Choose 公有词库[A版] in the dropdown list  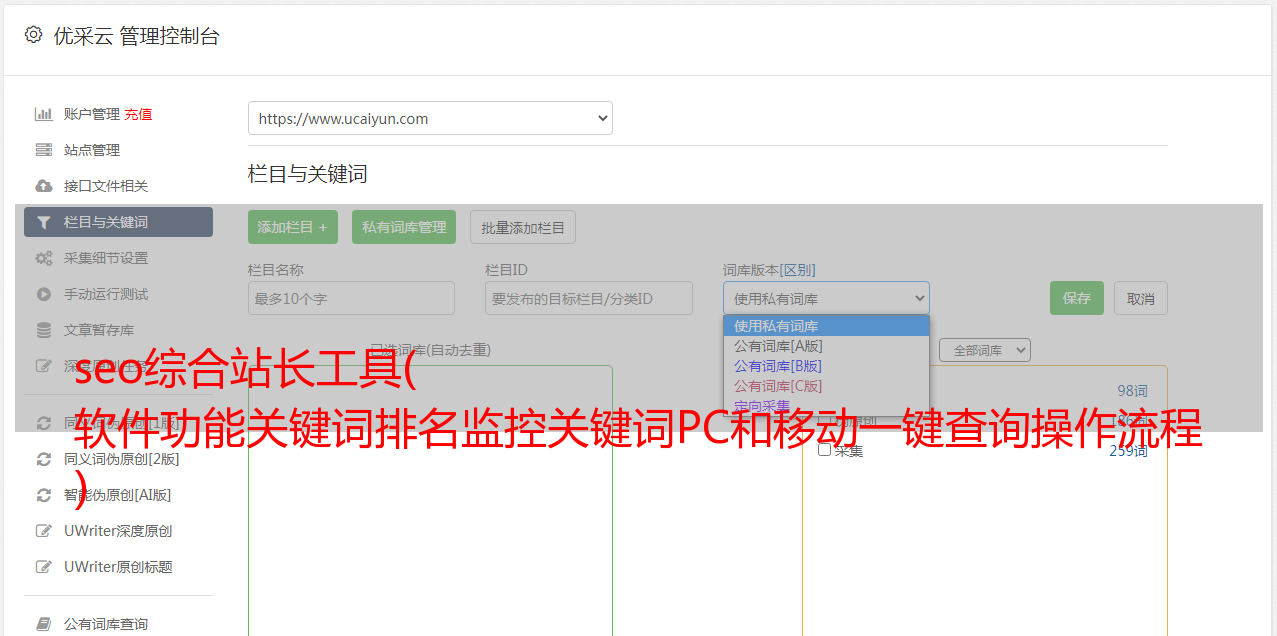pos(826,346)
